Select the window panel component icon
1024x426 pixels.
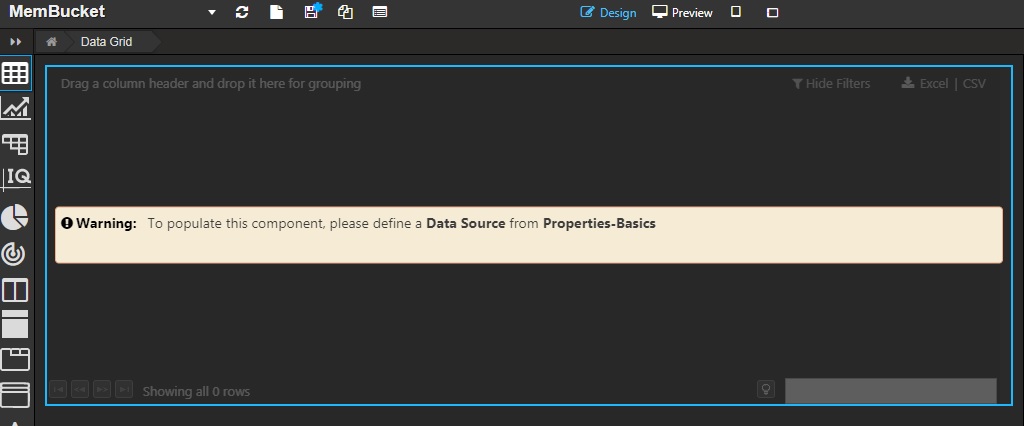(x=15, y=395)
